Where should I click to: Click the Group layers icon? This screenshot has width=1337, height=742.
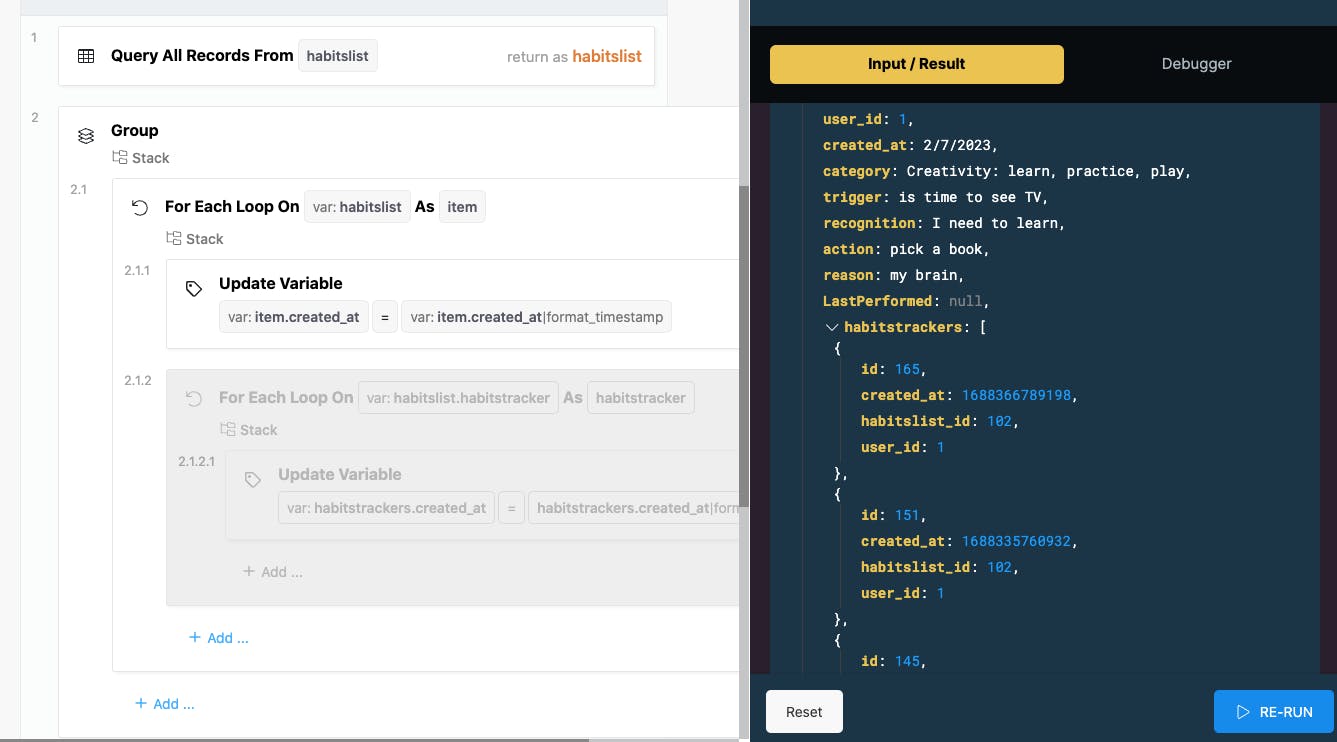point(86,135)
